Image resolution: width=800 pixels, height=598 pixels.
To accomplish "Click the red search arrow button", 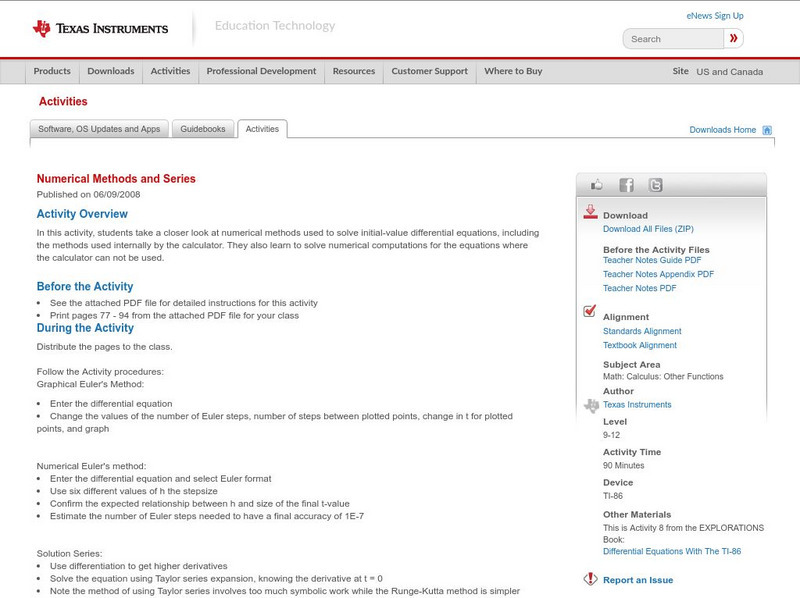I will pos(732,37).
